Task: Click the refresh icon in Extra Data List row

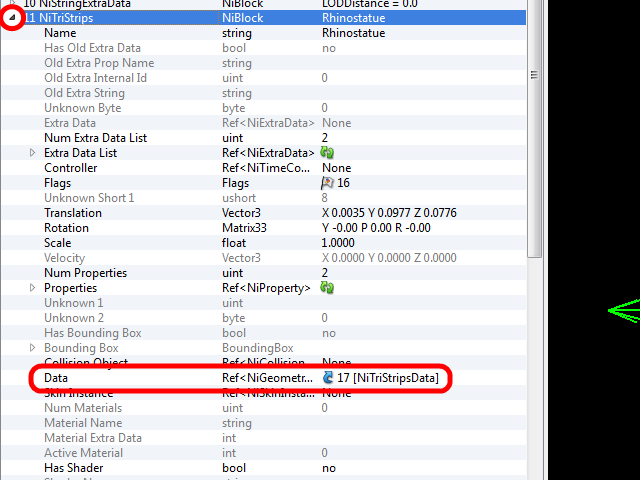Action: (327, 153)
